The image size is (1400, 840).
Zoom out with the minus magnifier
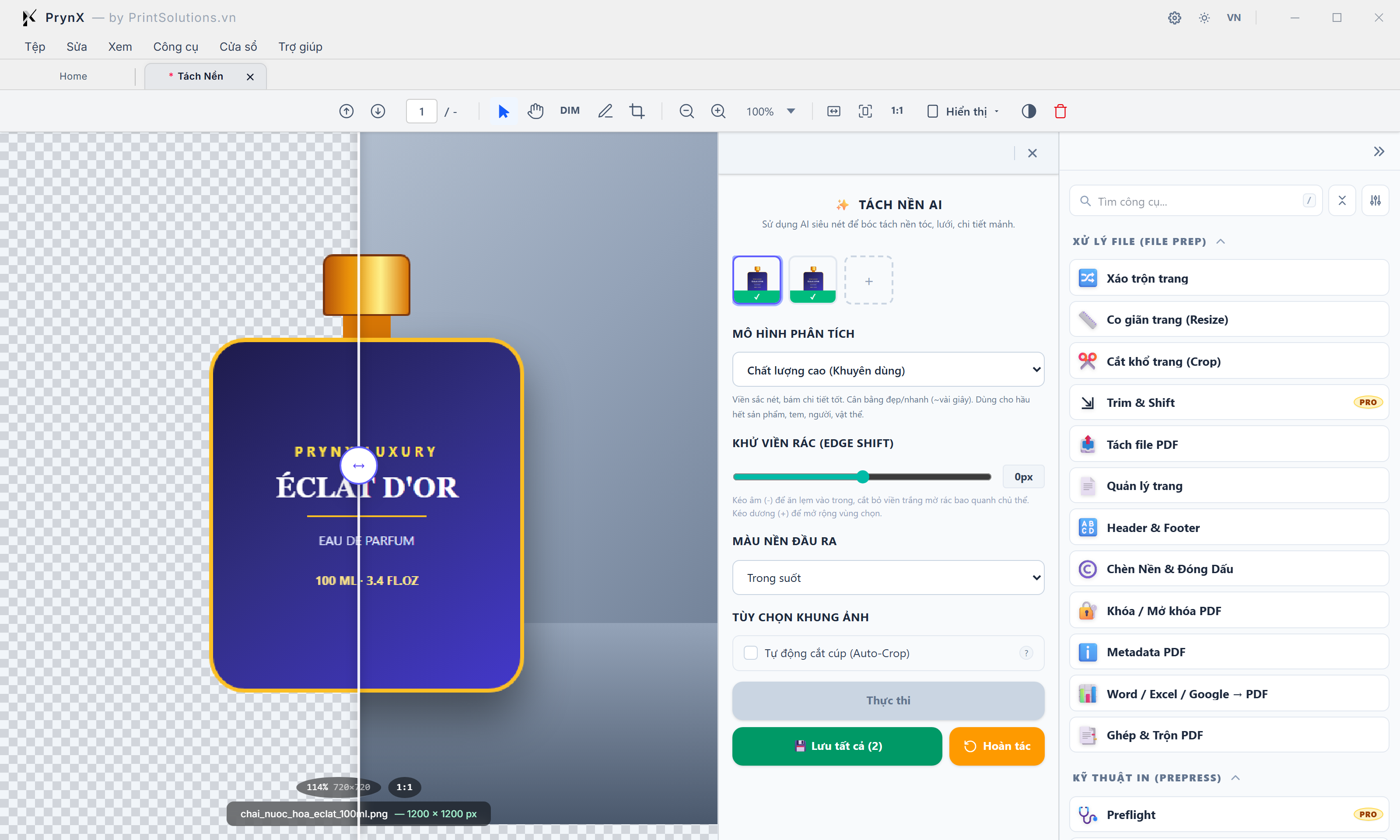[x=686, y=111]
